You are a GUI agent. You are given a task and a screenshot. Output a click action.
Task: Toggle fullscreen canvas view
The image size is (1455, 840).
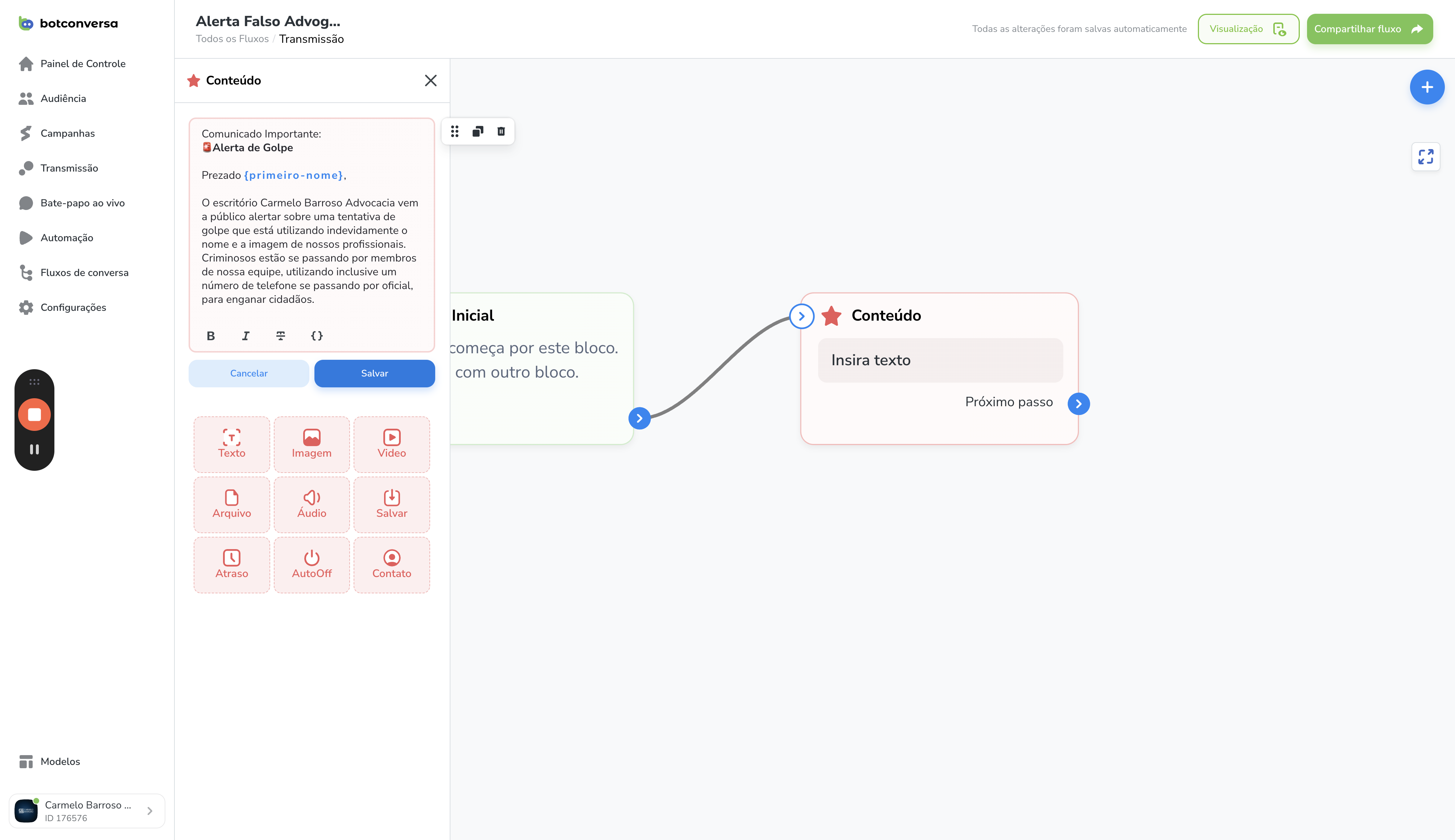click(1426, 157)
